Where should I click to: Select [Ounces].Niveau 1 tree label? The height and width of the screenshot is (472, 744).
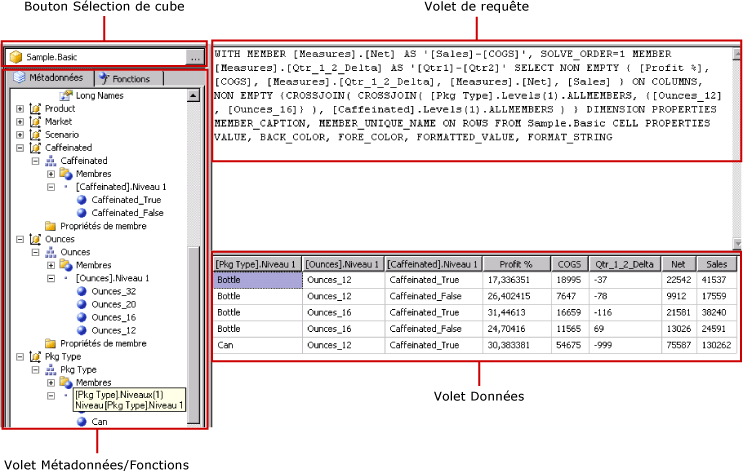pos(112,278)
